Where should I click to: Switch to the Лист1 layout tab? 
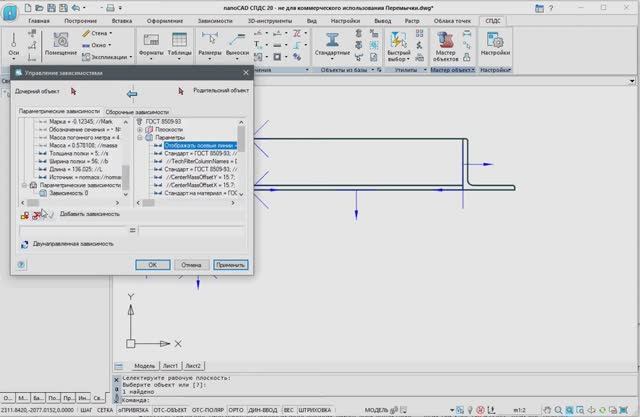pos(170,366)
